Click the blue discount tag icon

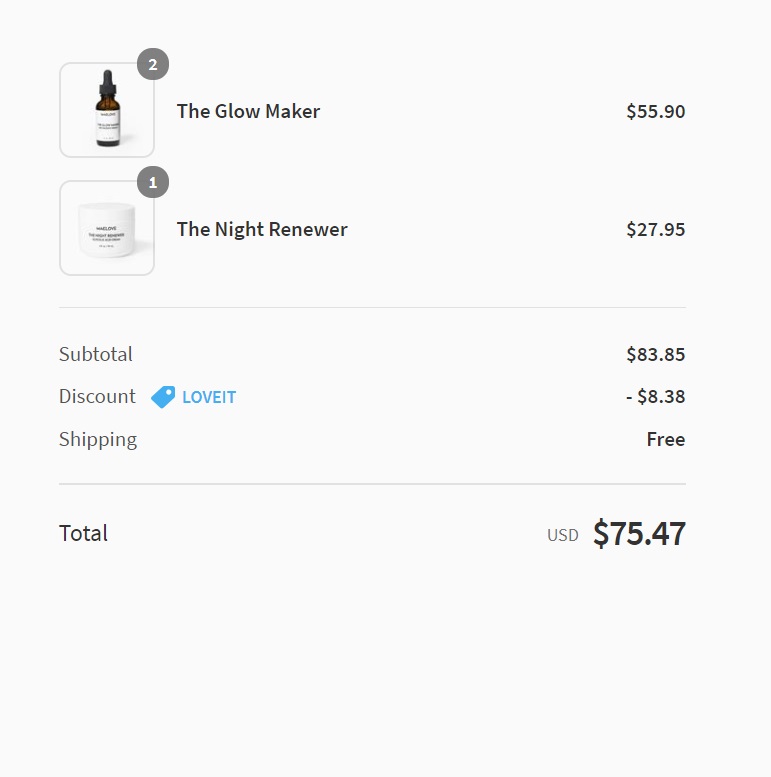(x=163, y=397)
